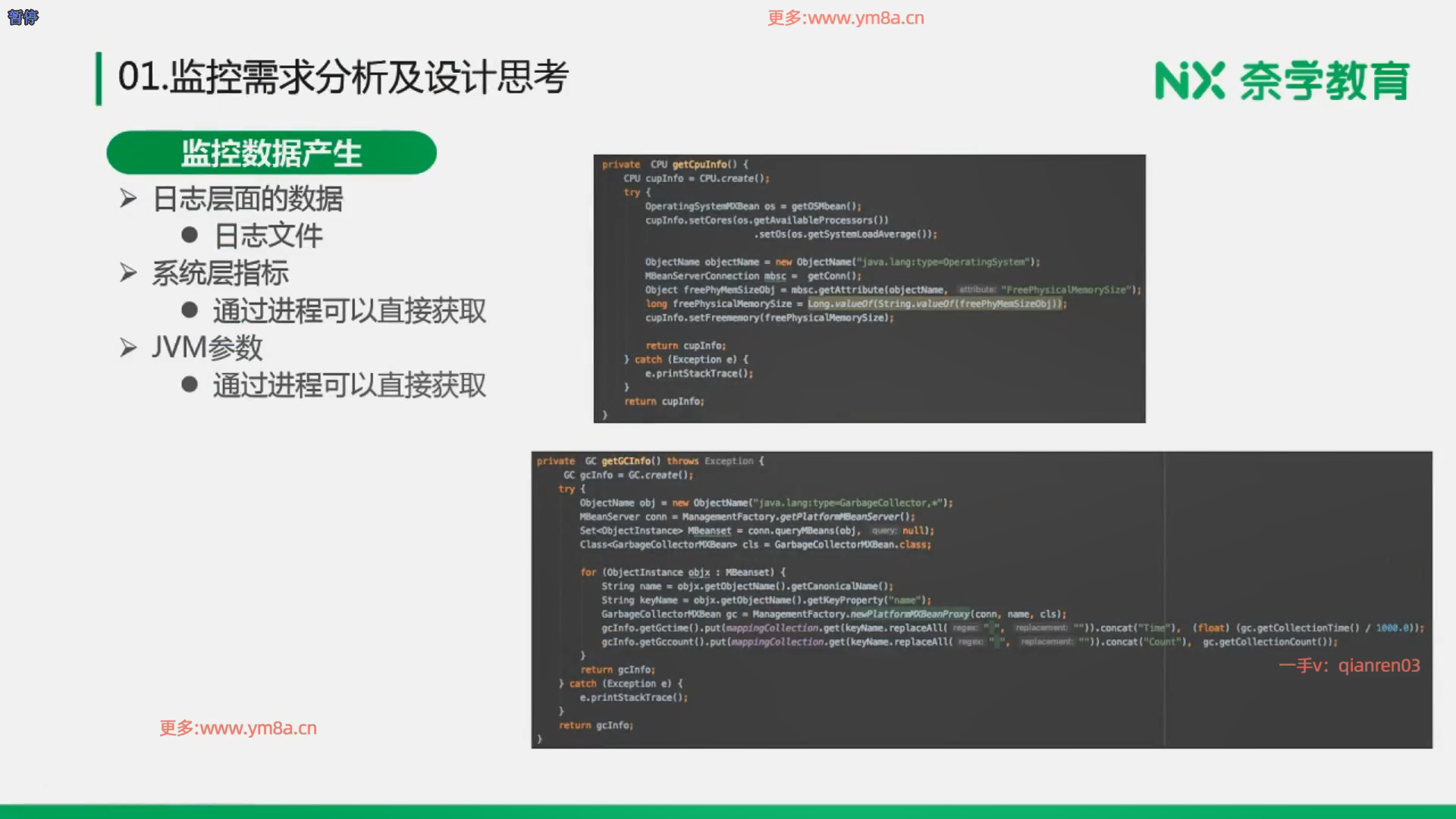Click the green bar at slide bottom
1456x819 pixels.
tap(728, 811)
